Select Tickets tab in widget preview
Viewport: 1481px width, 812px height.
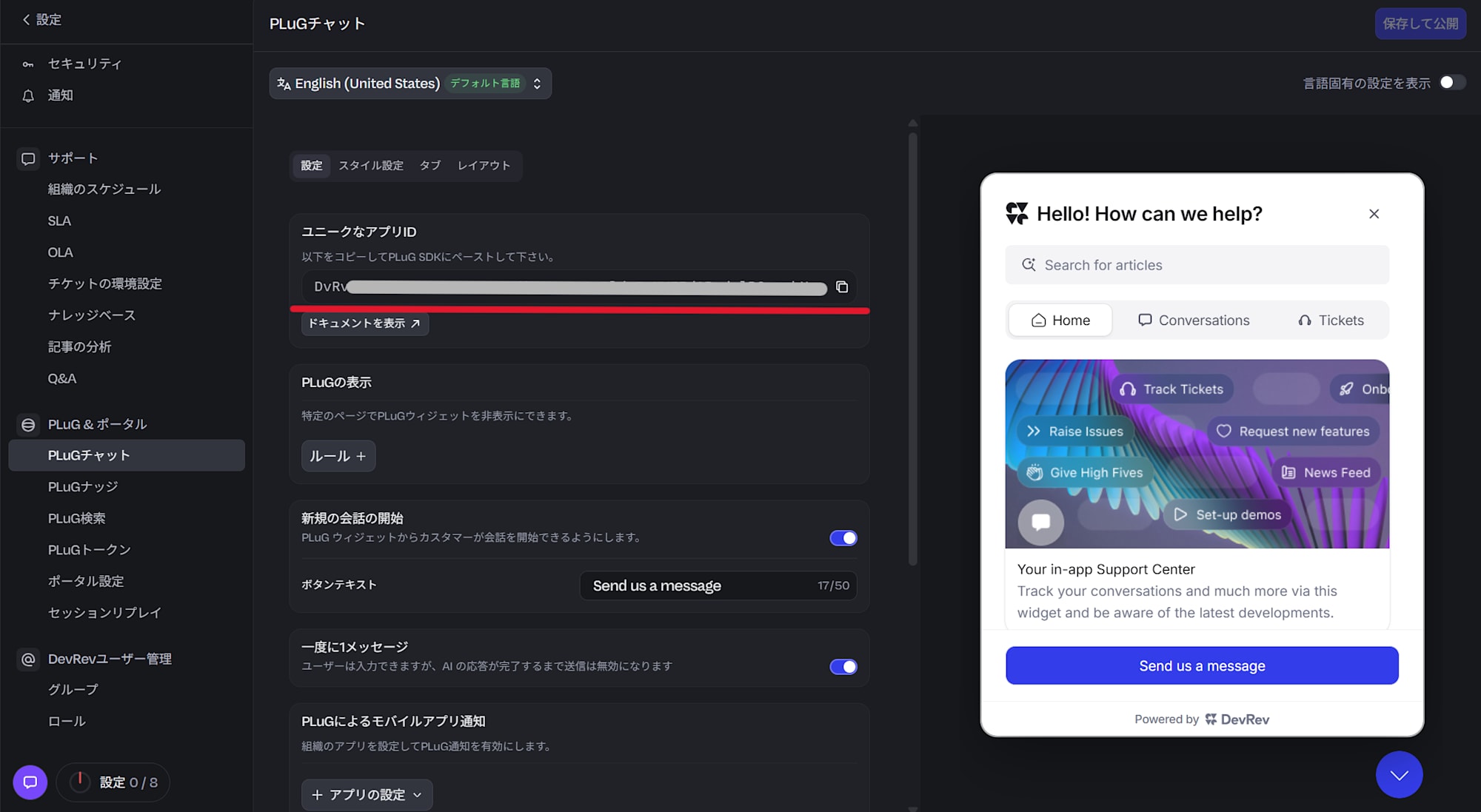click(x=1331, y=321)
